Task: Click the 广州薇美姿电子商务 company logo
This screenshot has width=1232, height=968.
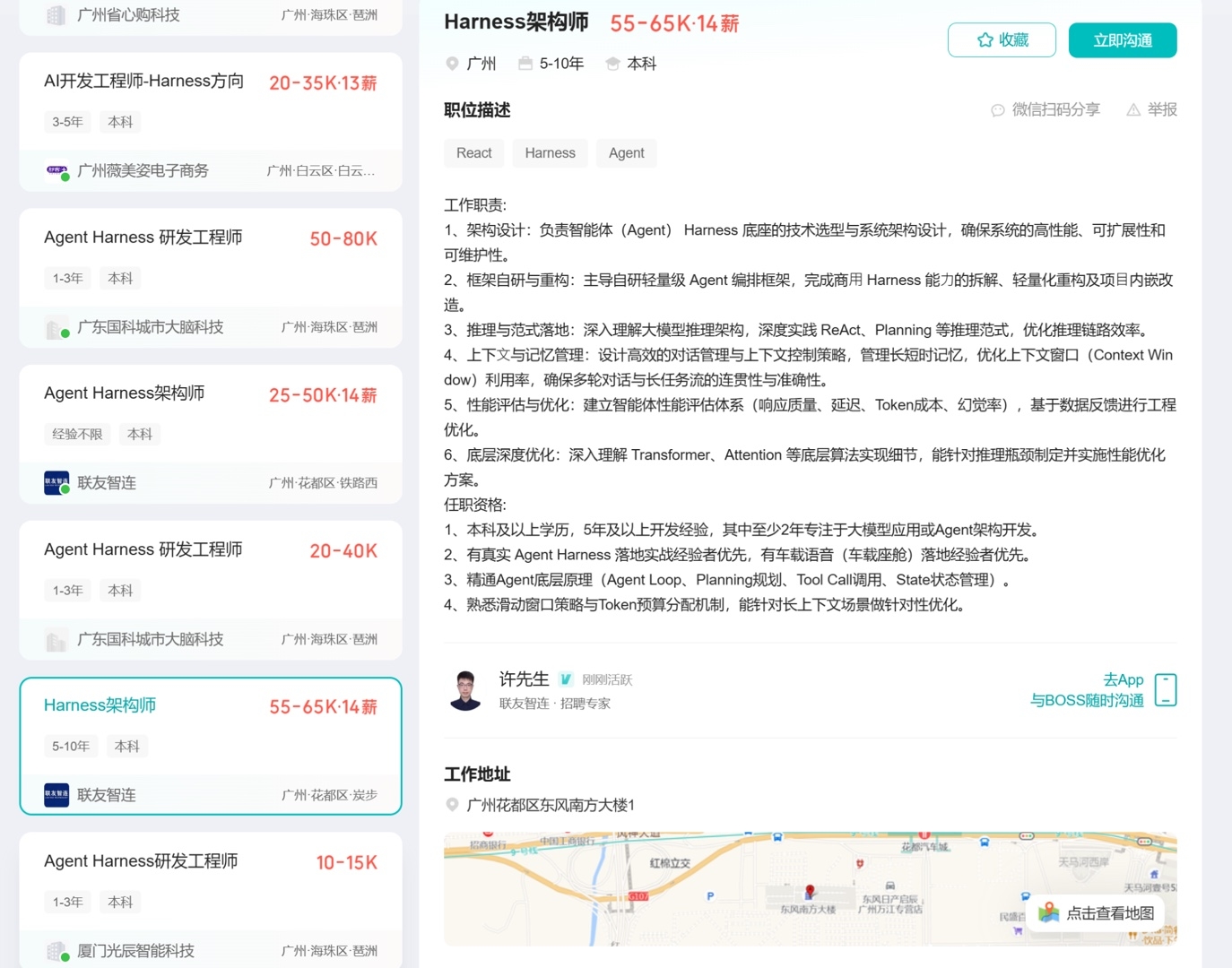Action: [x=57, y=170]
